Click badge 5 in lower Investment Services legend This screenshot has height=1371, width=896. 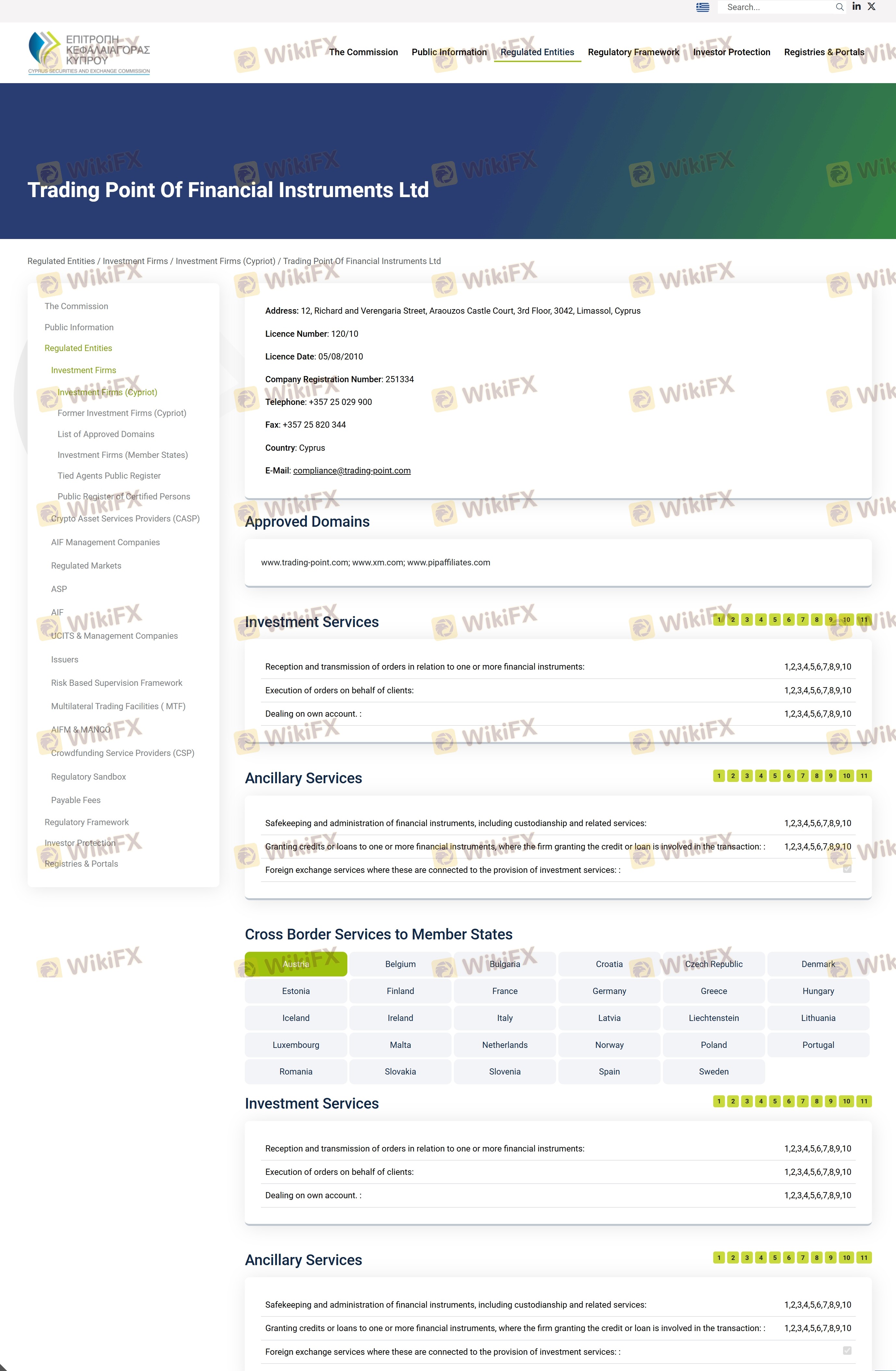click(775, 1101)
